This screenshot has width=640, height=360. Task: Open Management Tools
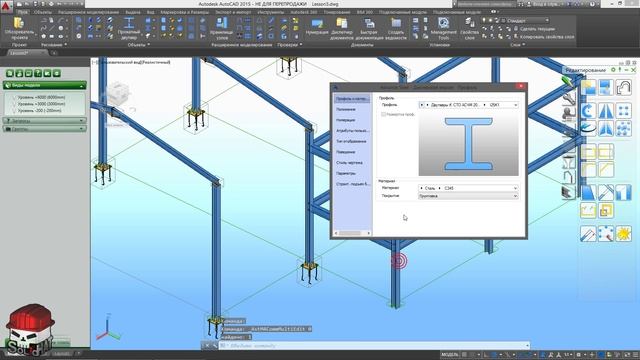[x=443, y=28]
